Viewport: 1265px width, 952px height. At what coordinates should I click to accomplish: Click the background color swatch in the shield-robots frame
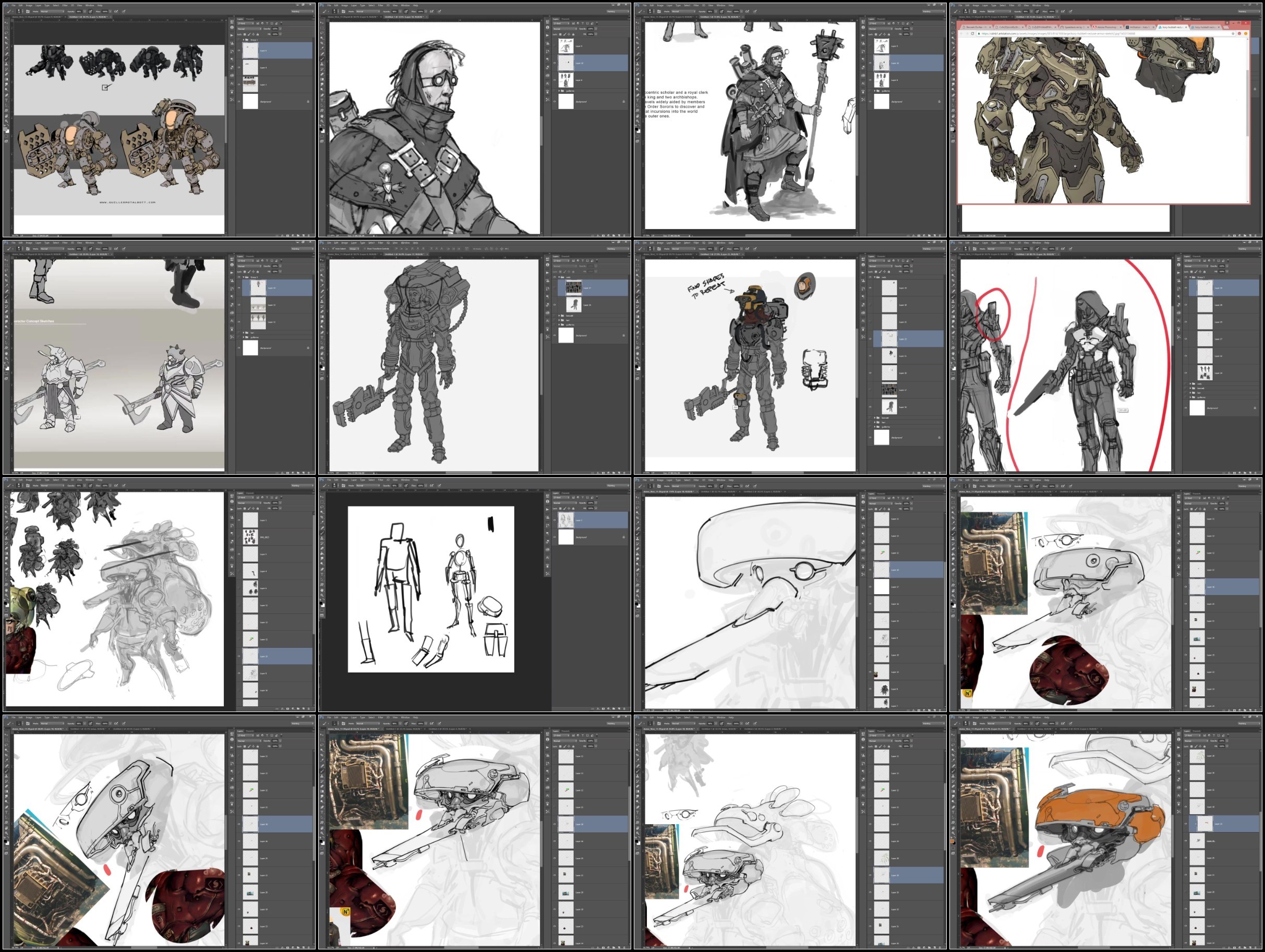tap(8, 131)
